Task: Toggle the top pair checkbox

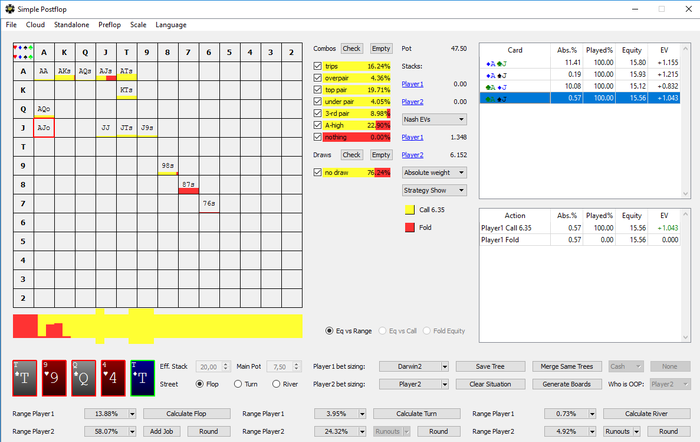Action: 317,90
